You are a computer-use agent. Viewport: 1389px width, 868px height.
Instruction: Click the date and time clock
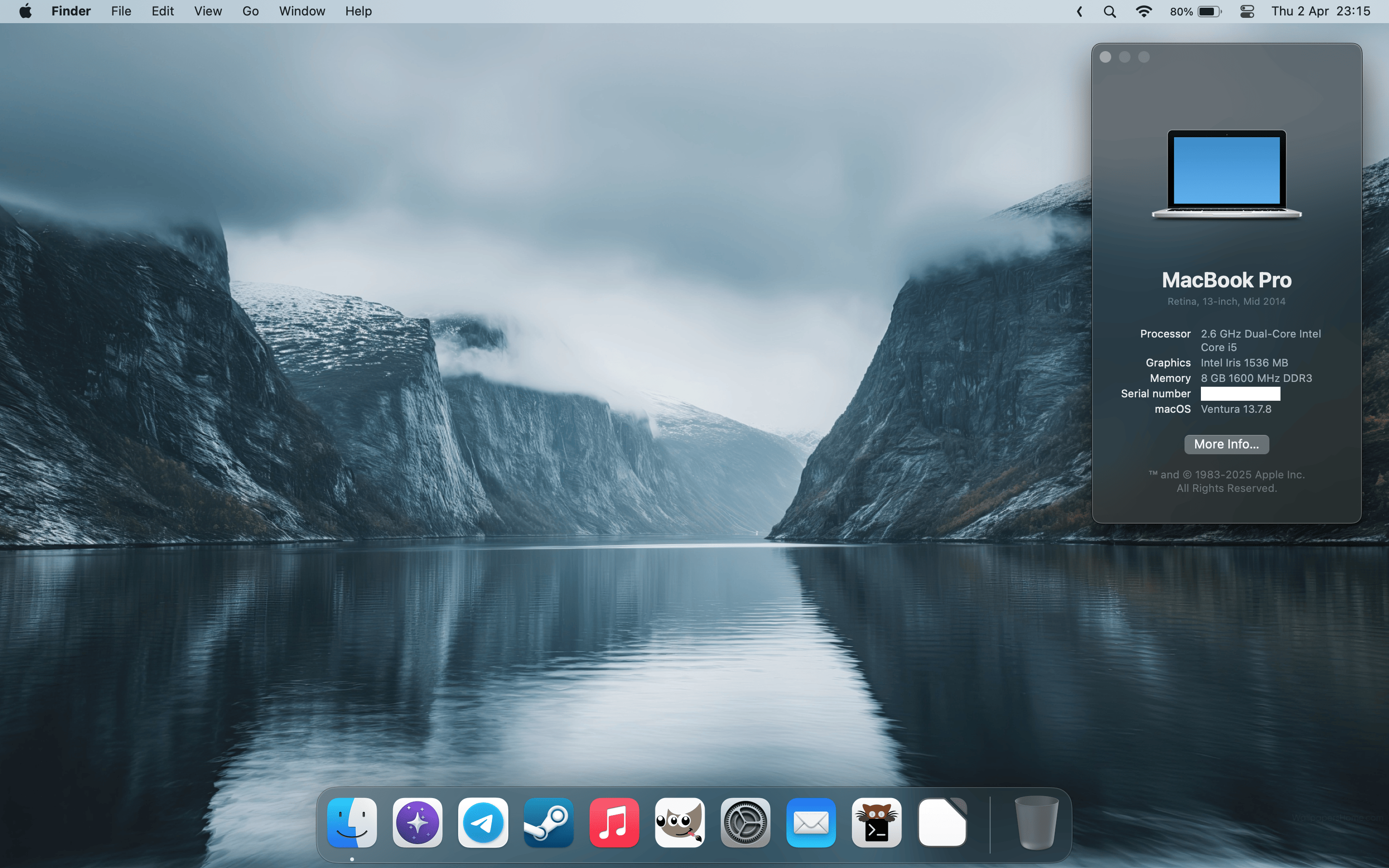[1320, 12]
